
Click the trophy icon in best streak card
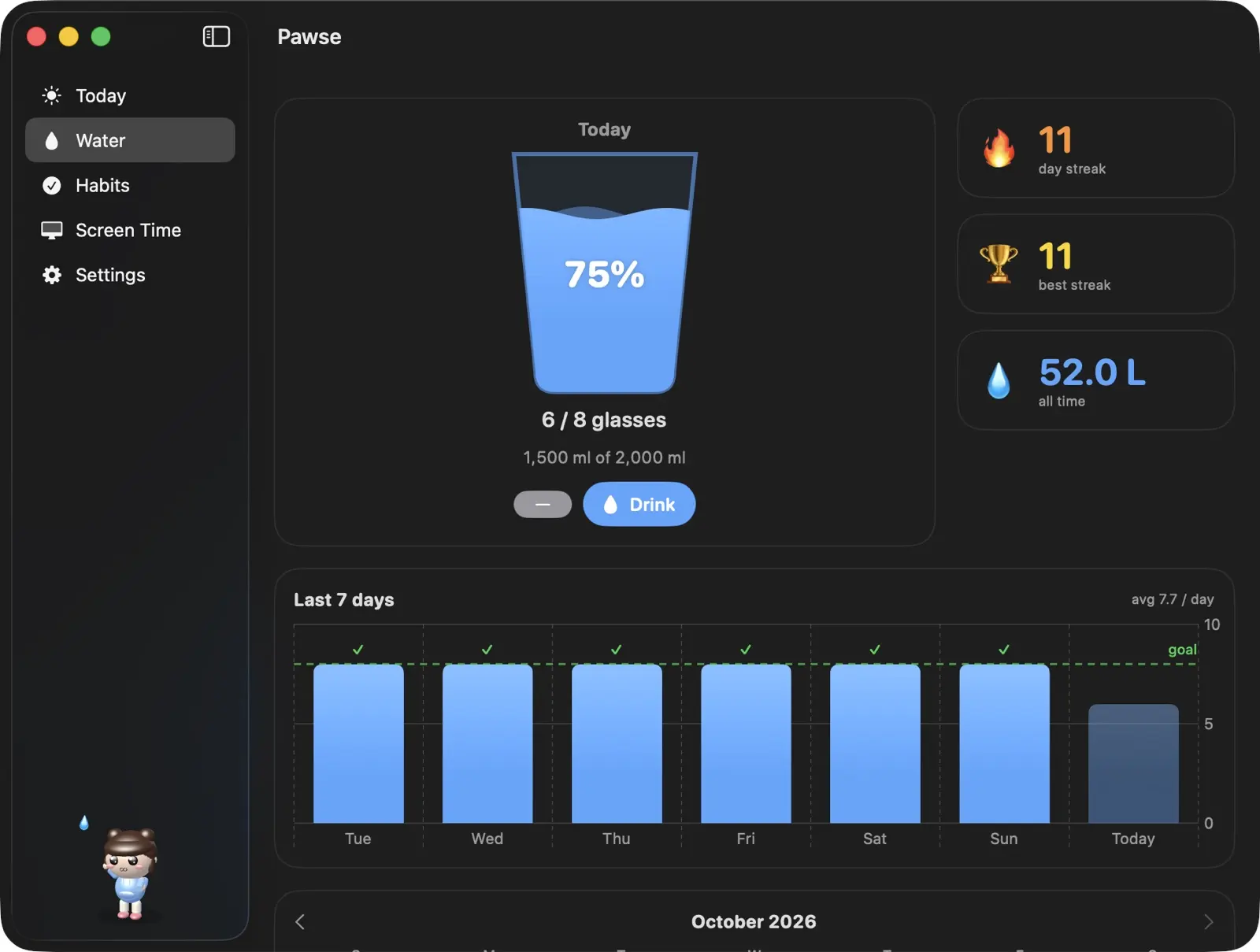999,263
